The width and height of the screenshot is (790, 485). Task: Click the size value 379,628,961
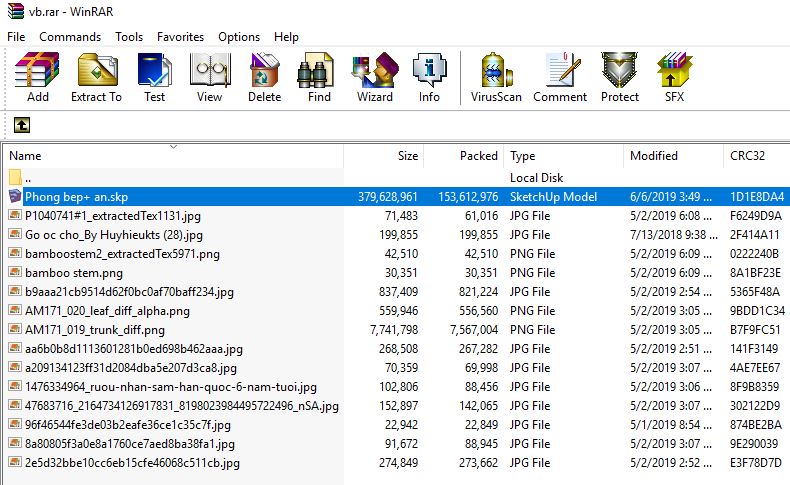(387, 197)
